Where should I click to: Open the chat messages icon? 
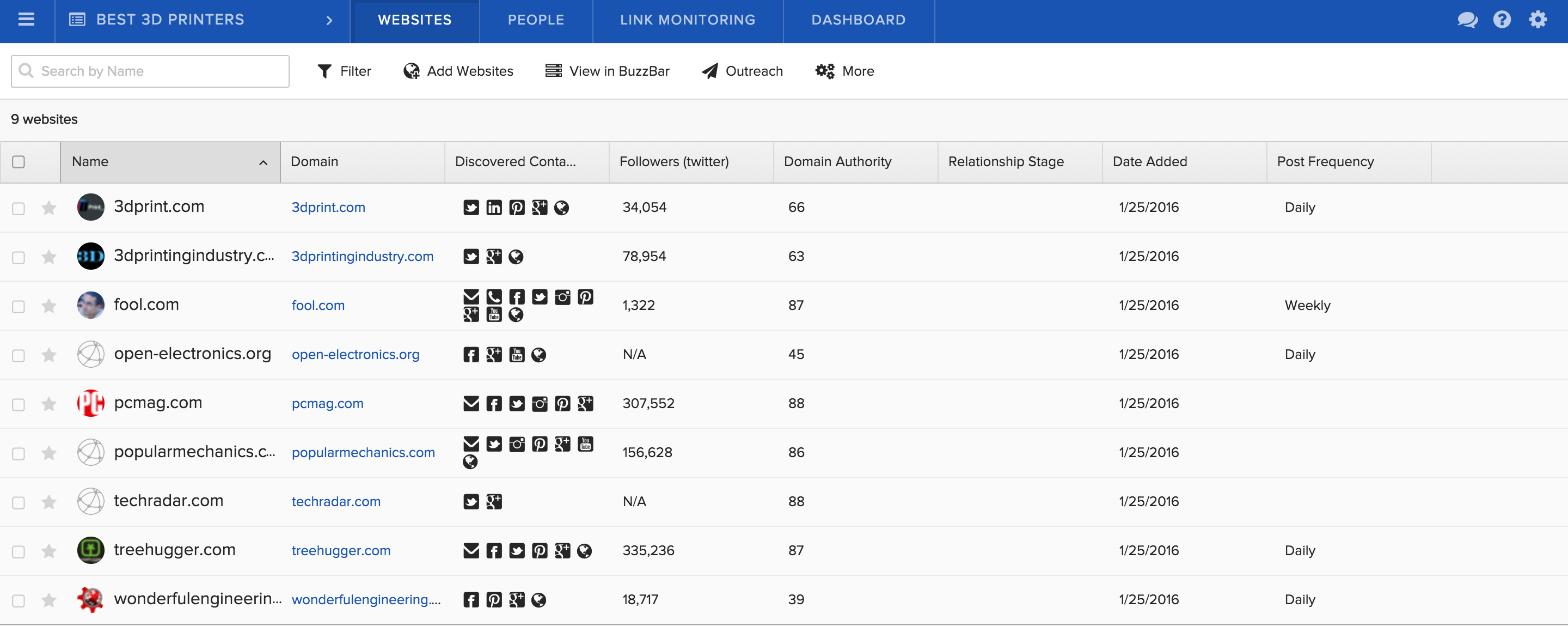(x=1467, y=20)
